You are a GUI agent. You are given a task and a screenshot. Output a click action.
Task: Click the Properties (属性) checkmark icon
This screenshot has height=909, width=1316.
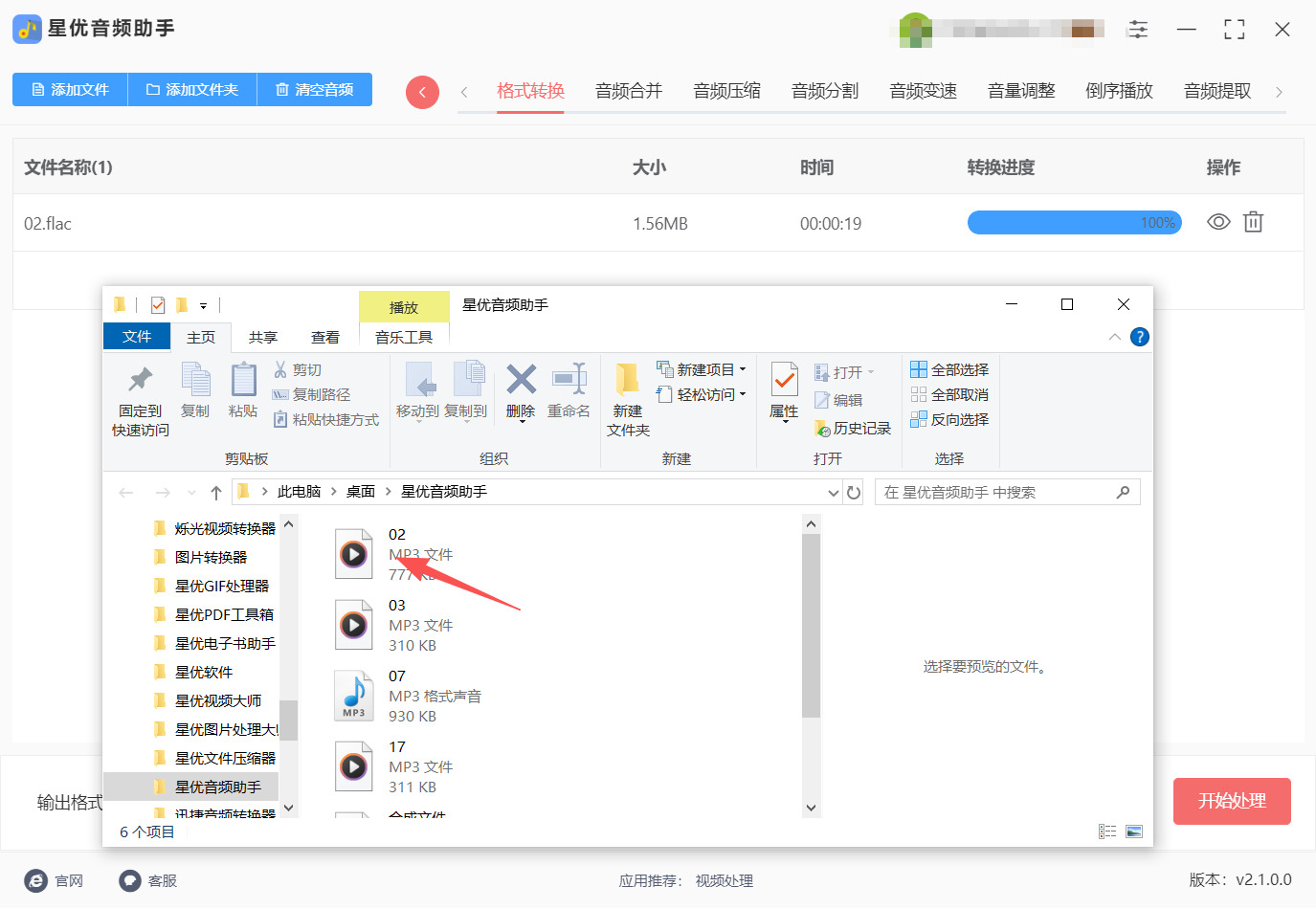[x=784, y=380]
